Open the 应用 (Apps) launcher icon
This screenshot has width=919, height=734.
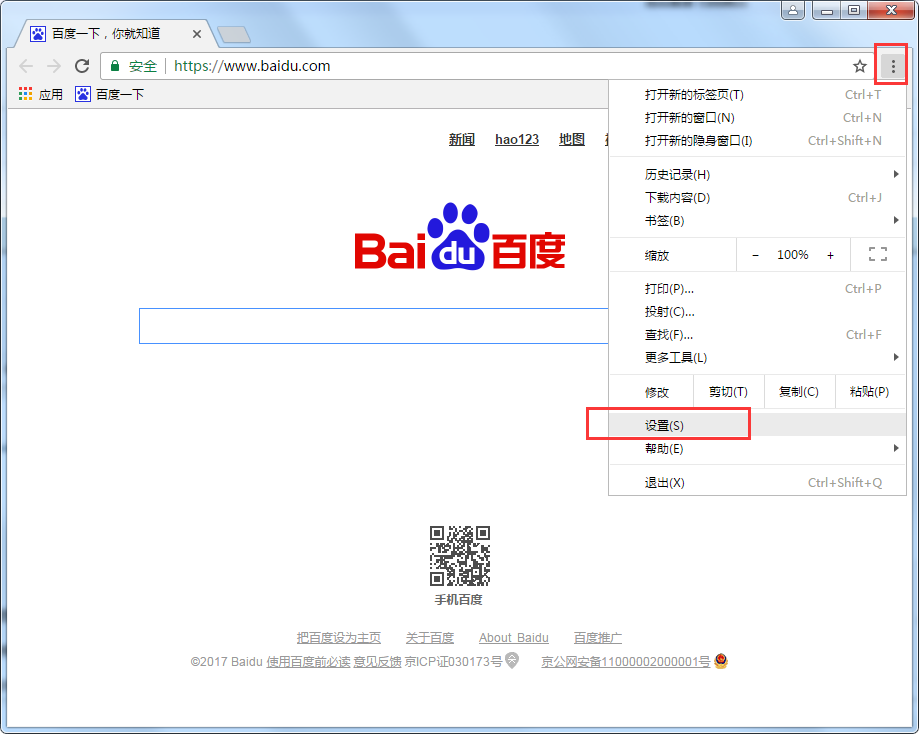[x=24, y=94]
